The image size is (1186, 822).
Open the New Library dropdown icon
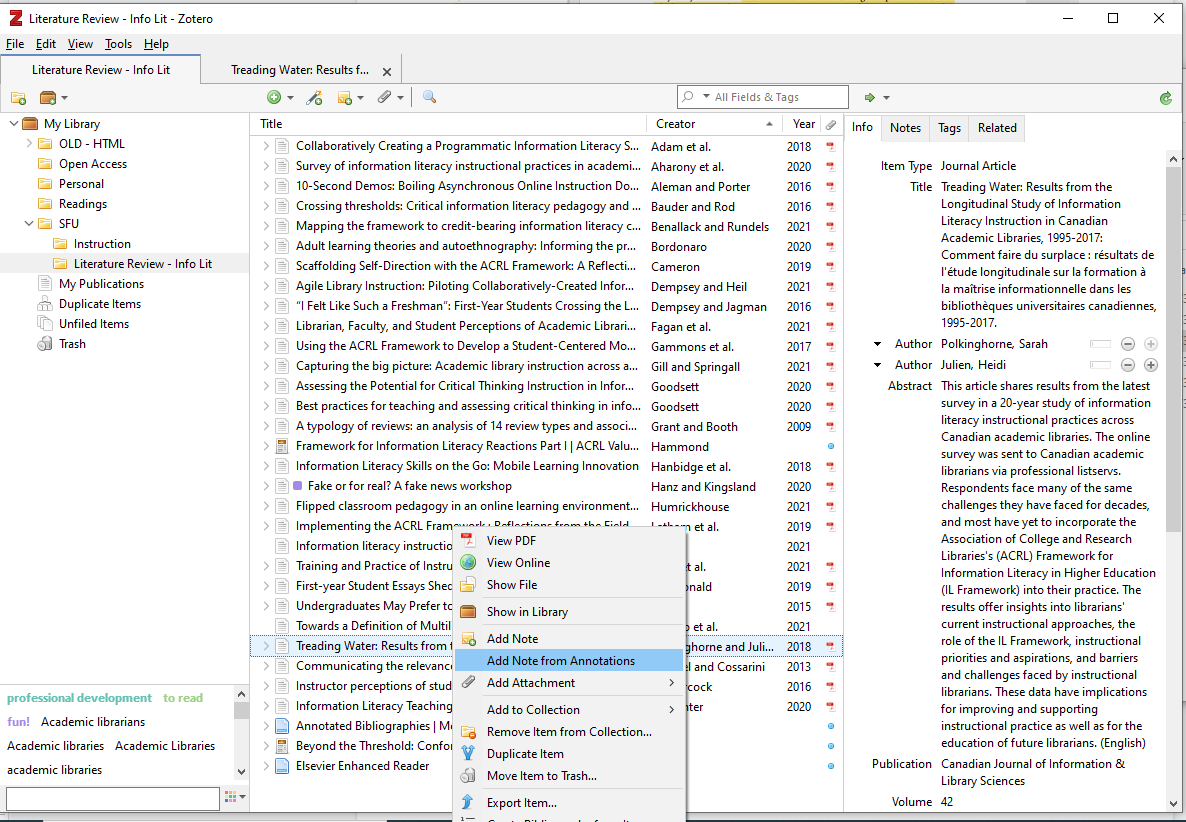pos(52,98)
